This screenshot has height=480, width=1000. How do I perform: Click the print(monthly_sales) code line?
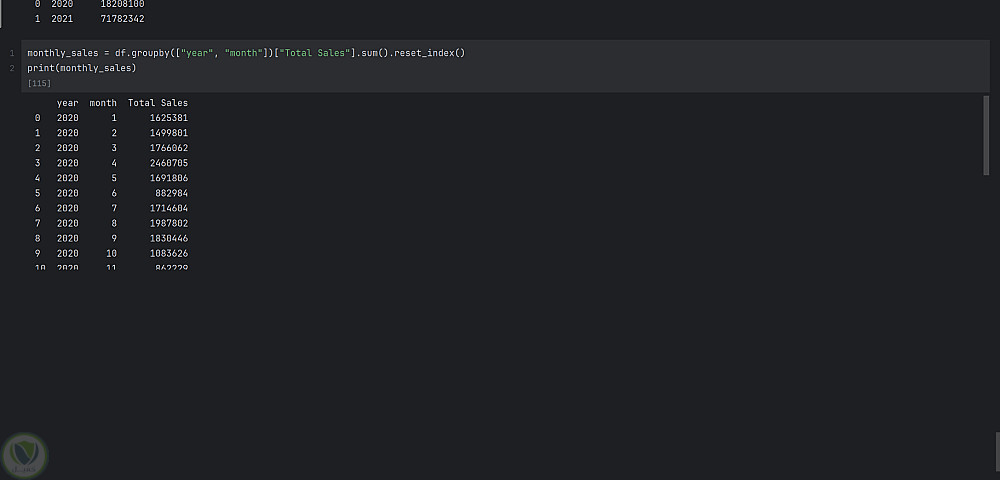click(81, 68)
